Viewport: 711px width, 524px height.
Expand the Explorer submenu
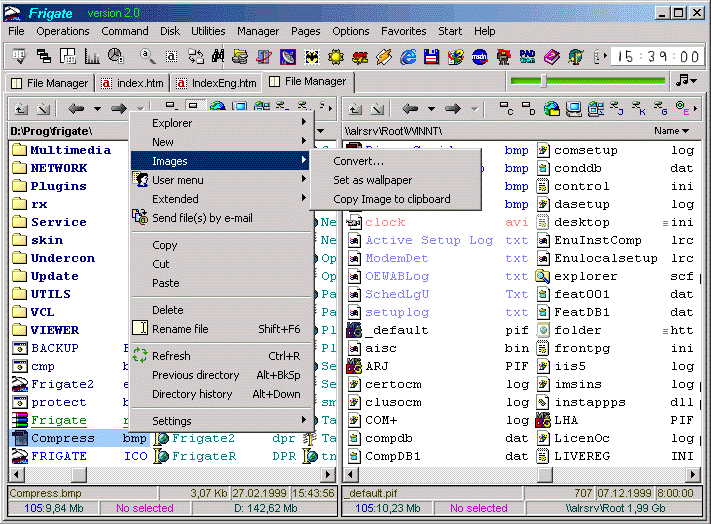pos(220,123)
